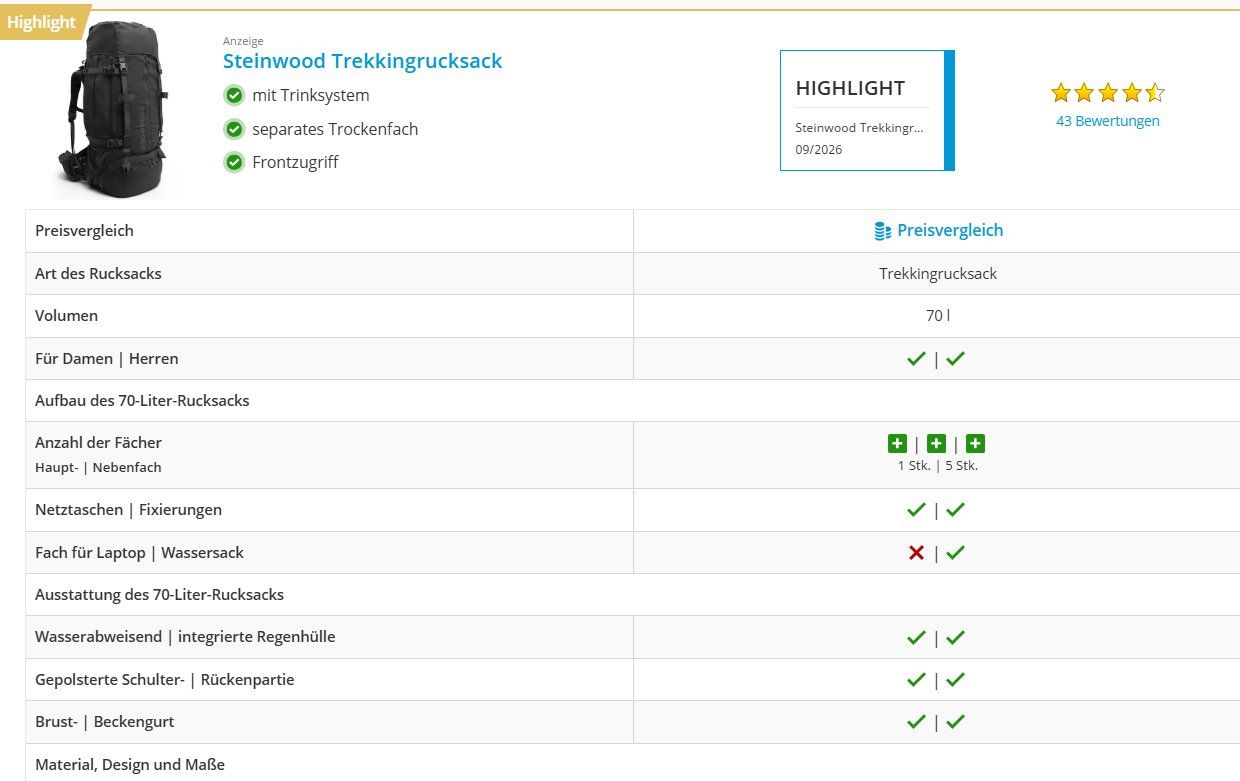Click the second checkmark in 'Netztaschen | Fixierungen' row
The width and height of the screenshot is (1240, 781).
coord(955,510)
